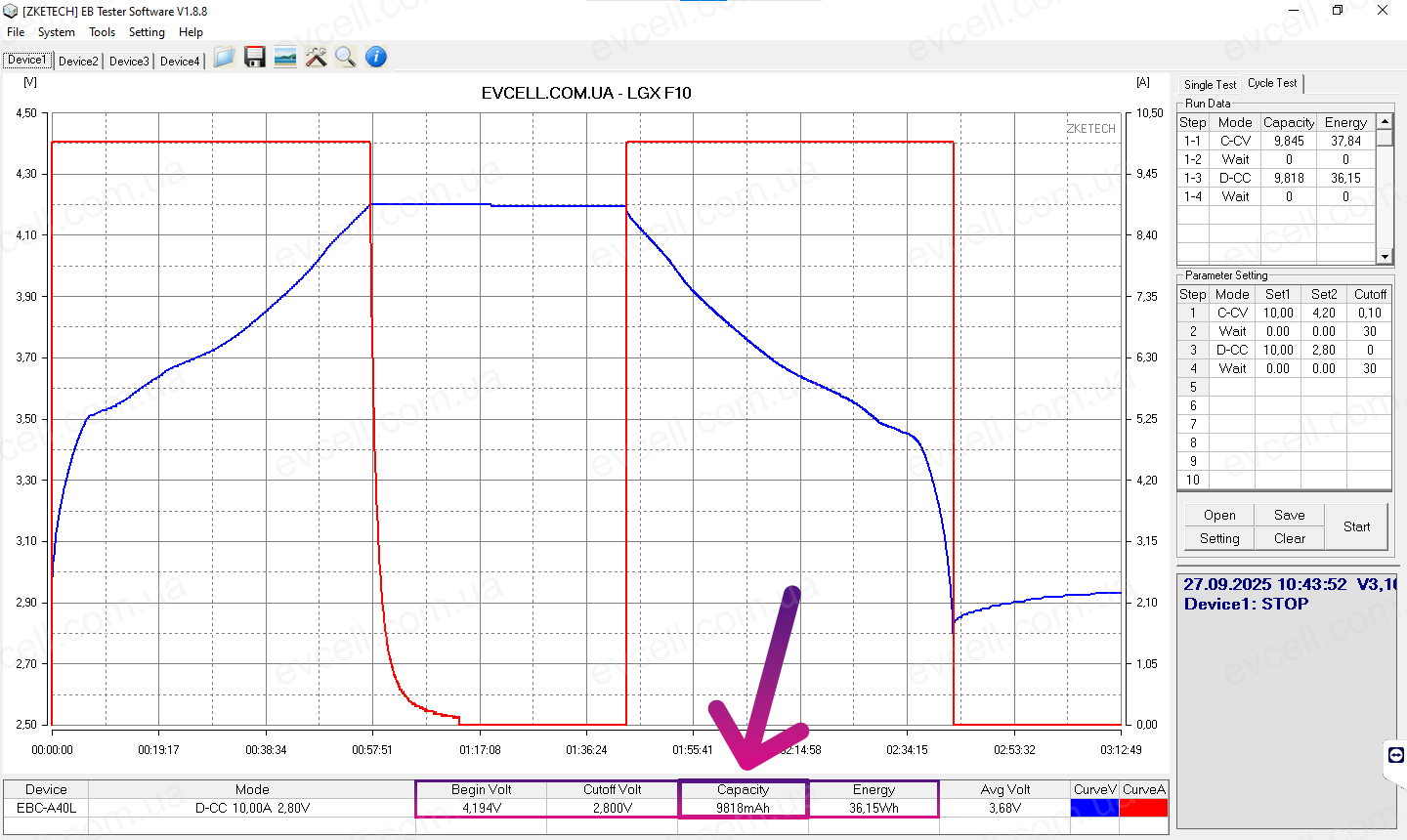1407x840 pixels.
Task: Open the Tools menu
Action: click(103, 32)
